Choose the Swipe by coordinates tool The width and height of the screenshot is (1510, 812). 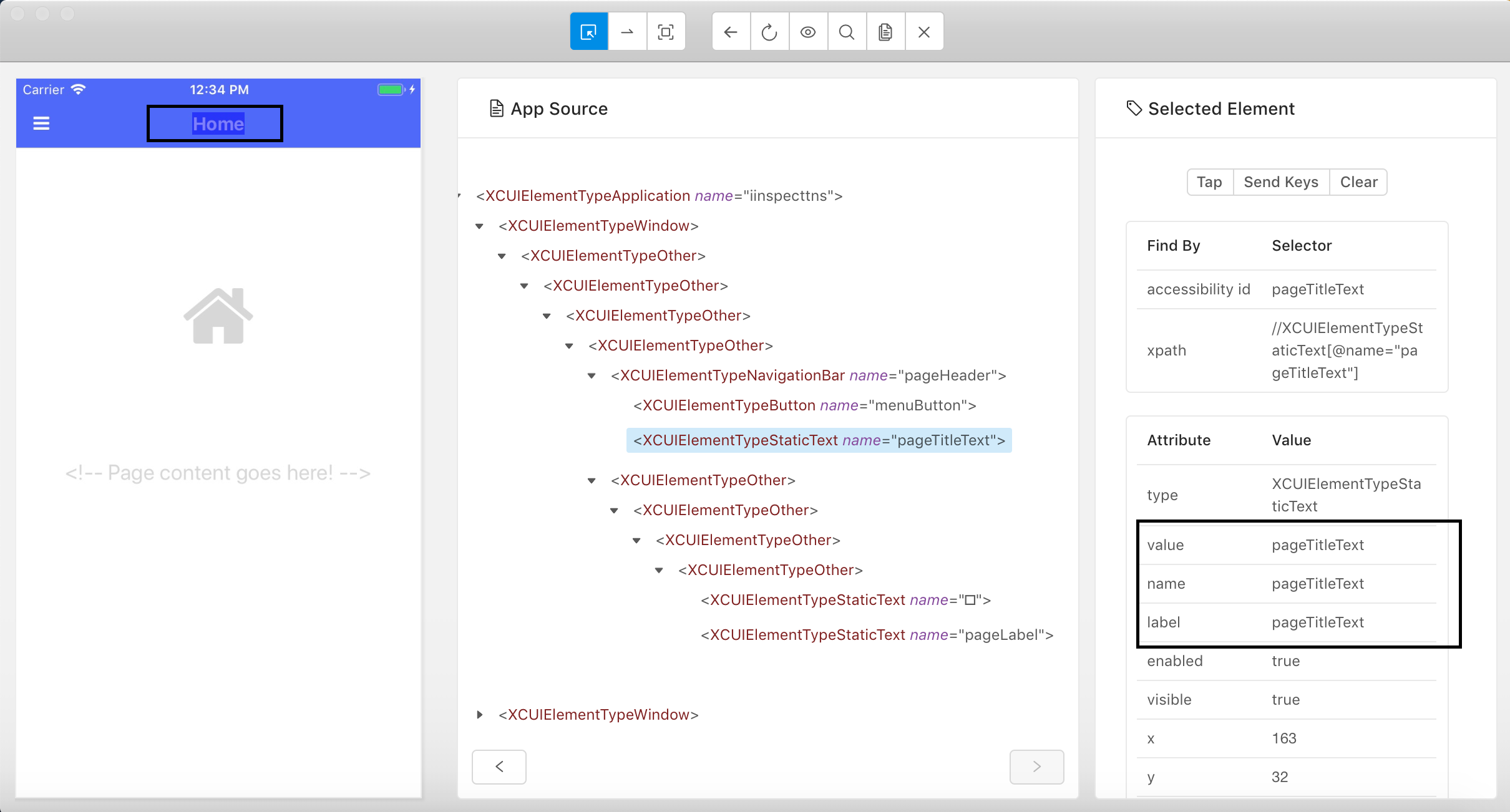coord(627,32)
